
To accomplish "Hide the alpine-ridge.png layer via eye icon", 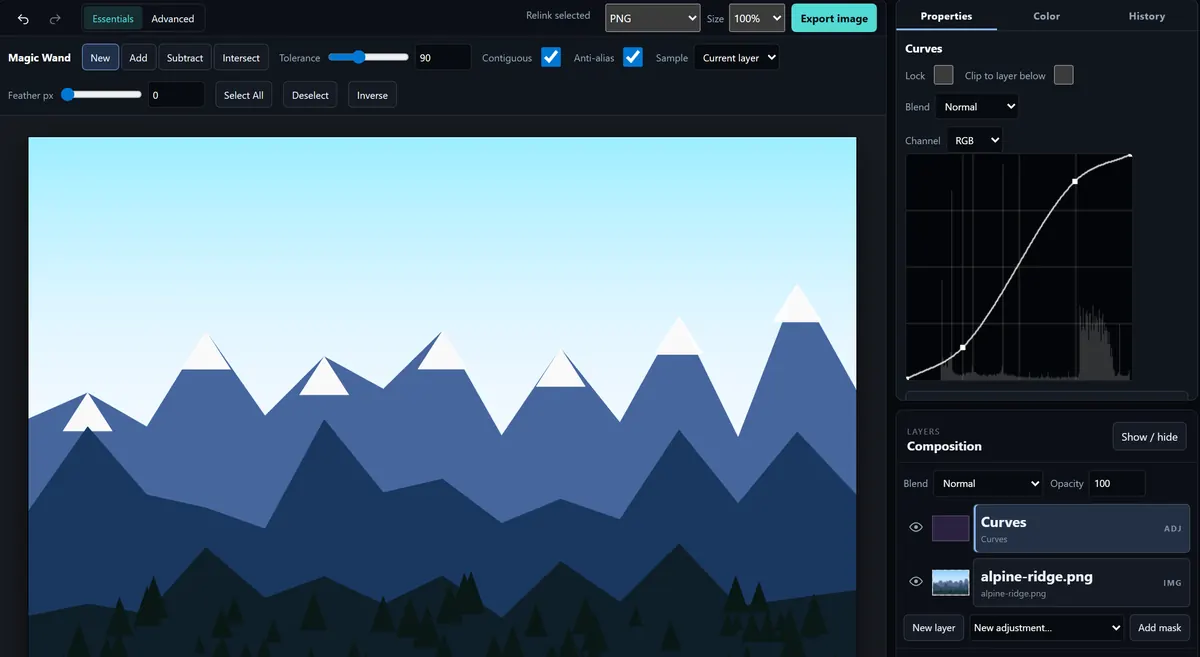I will coord(916,581).
